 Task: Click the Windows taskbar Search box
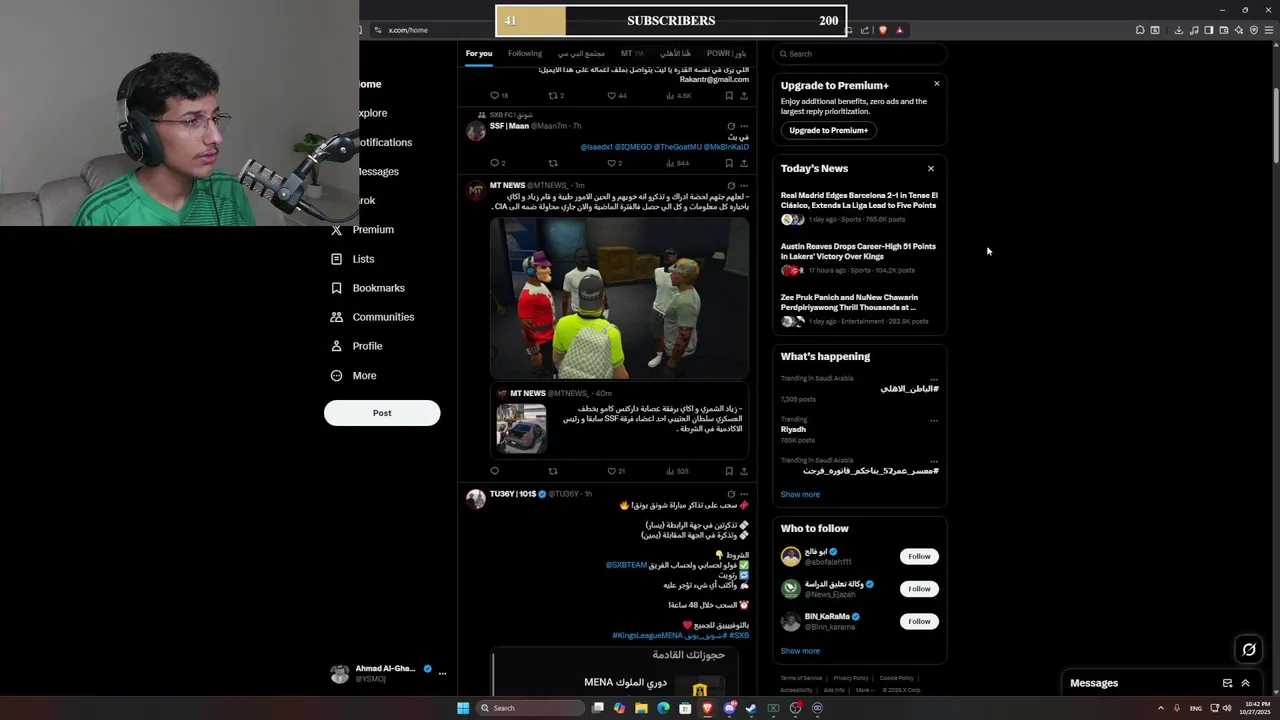[x=530, y=708]
